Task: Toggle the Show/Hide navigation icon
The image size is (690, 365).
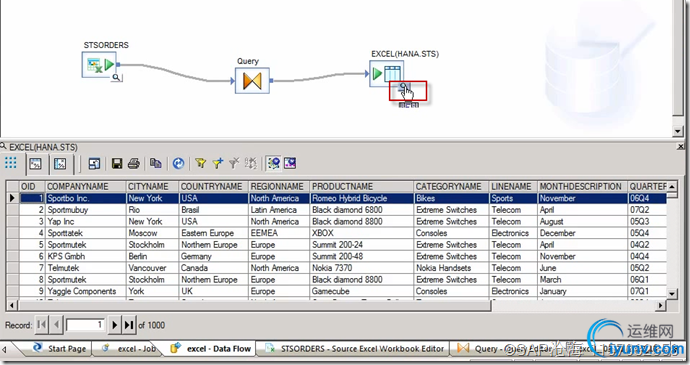Action: (274, 163)
